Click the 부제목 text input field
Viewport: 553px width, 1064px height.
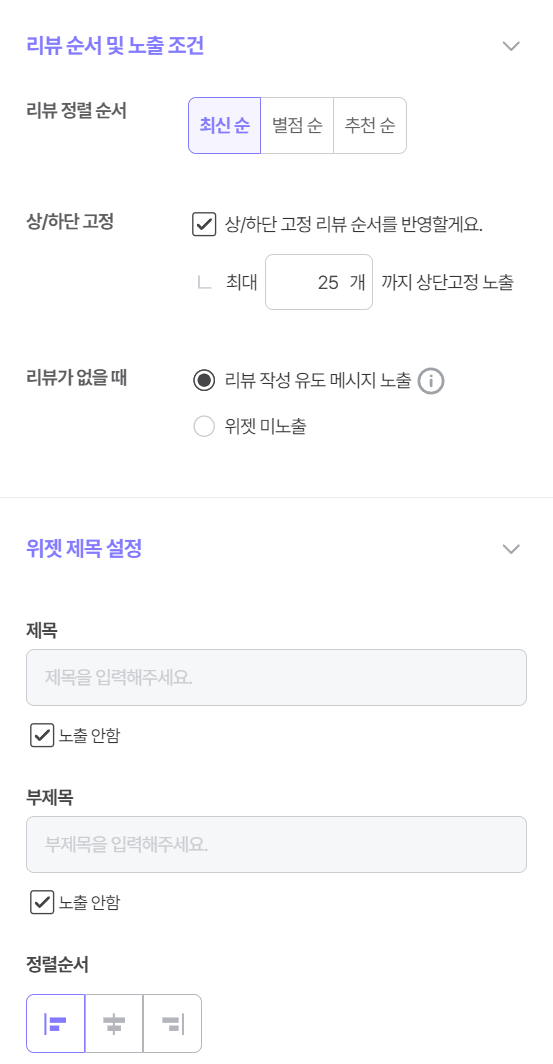[276, 844]
